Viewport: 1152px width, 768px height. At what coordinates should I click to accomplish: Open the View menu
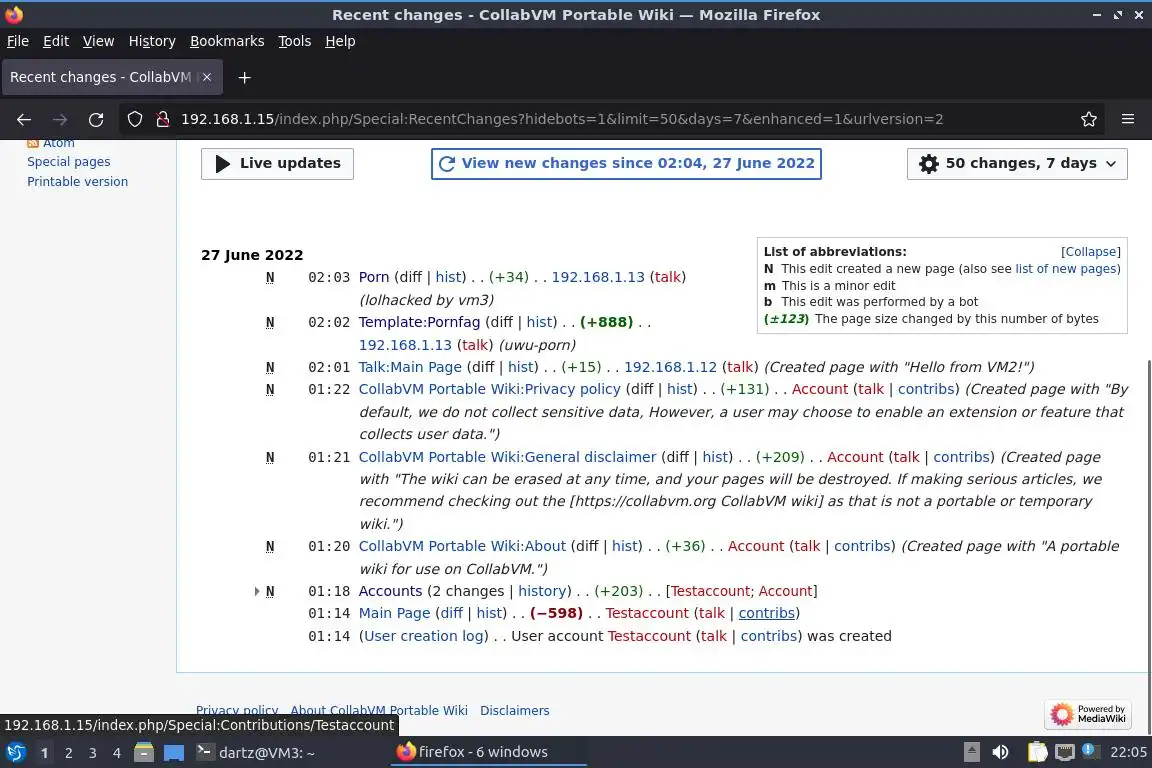tap(98, 41)
